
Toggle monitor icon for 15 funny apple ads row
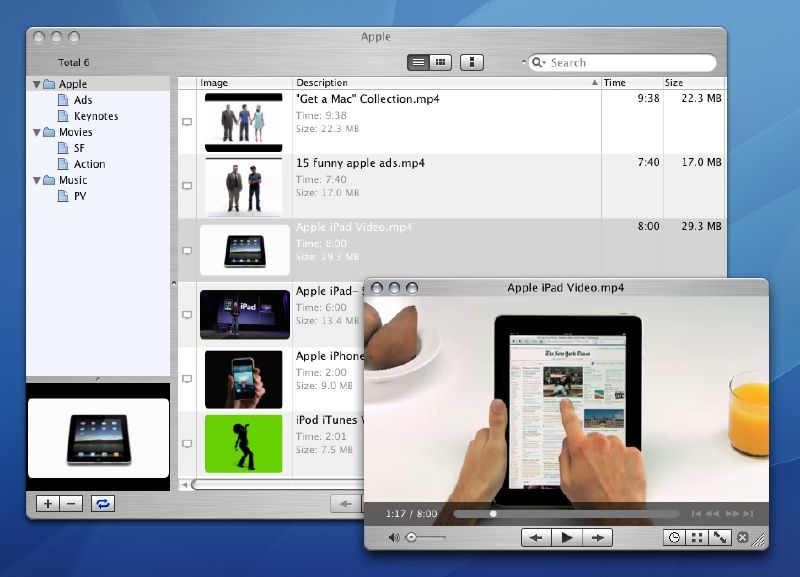[x=186, y=186]
